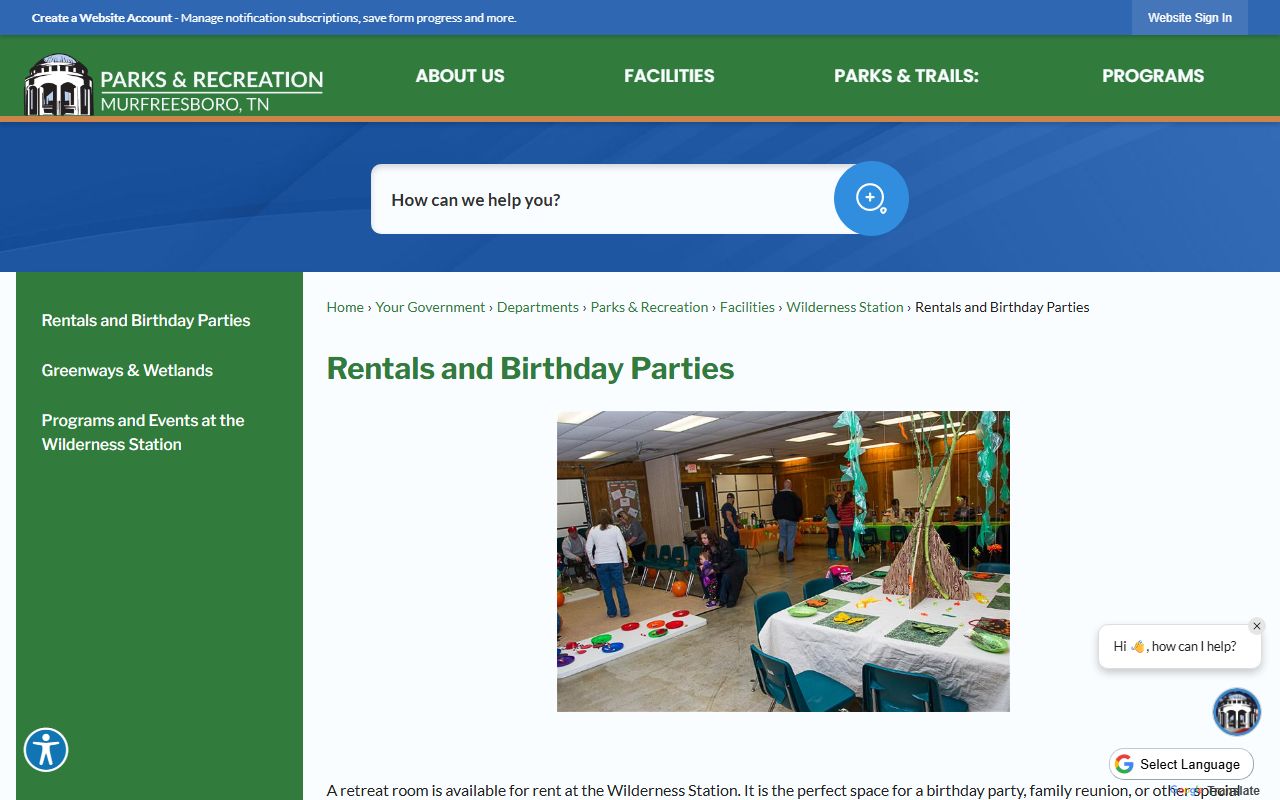
Task: Type in the 'How can we help you?' field
Action: pos(600,200)
